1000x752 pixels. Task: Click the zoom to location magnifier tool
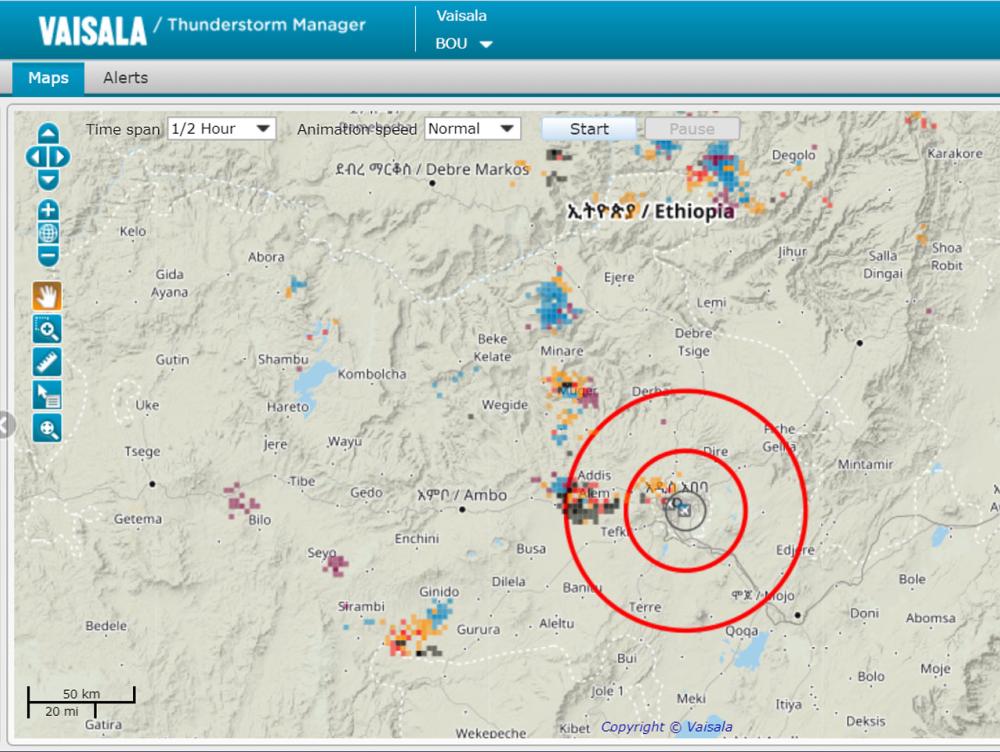(48, 428)
